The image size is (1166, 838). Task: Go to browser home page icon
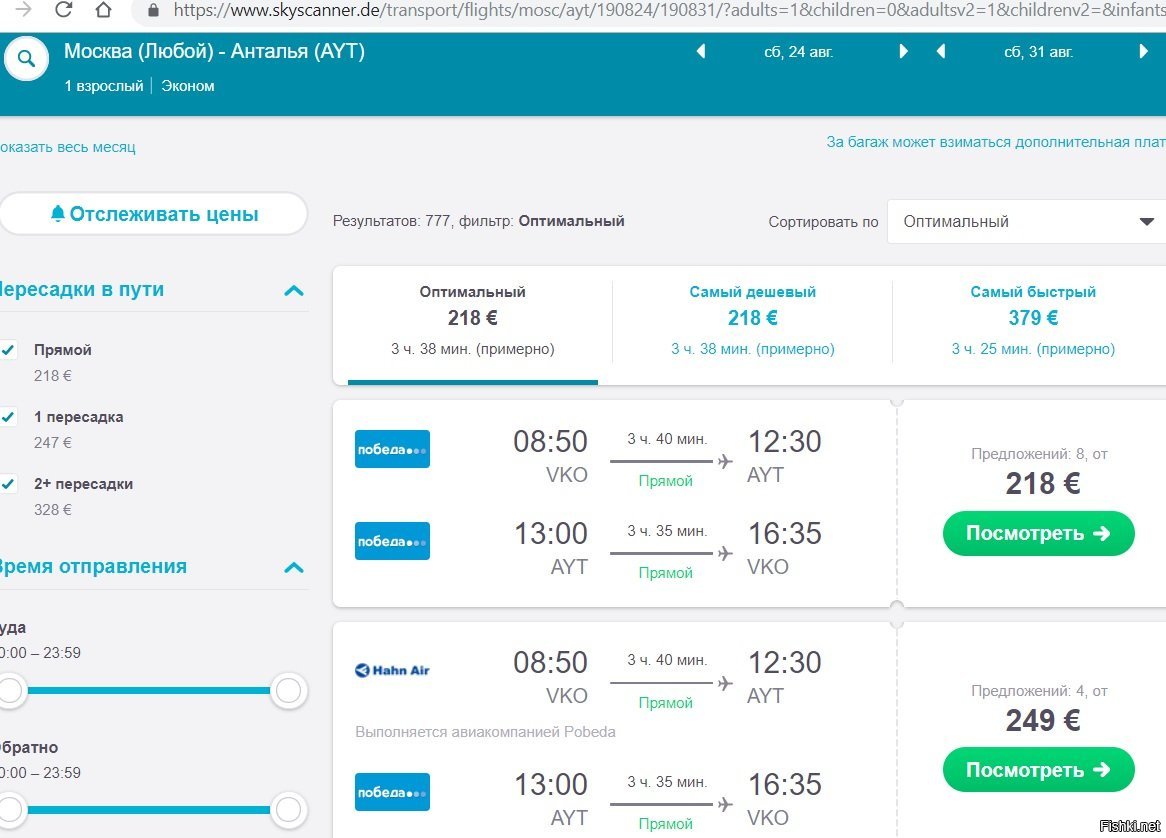(104, 11)
